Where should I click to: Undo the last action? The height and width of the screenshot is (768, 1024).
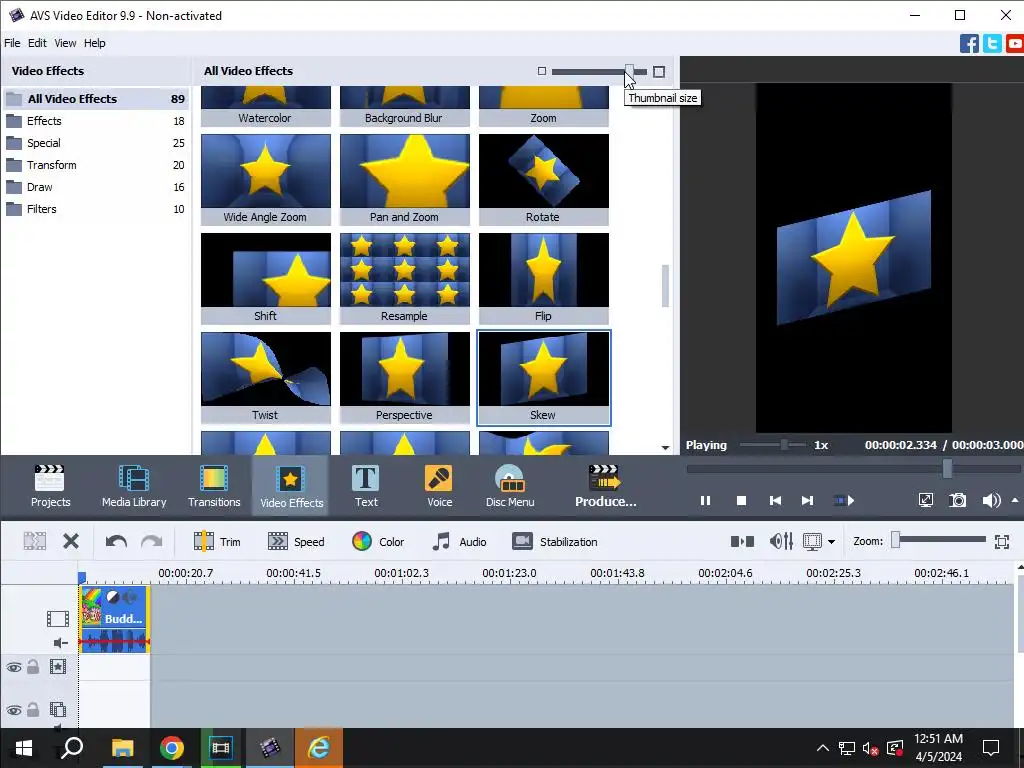click(x=116, y=541)
